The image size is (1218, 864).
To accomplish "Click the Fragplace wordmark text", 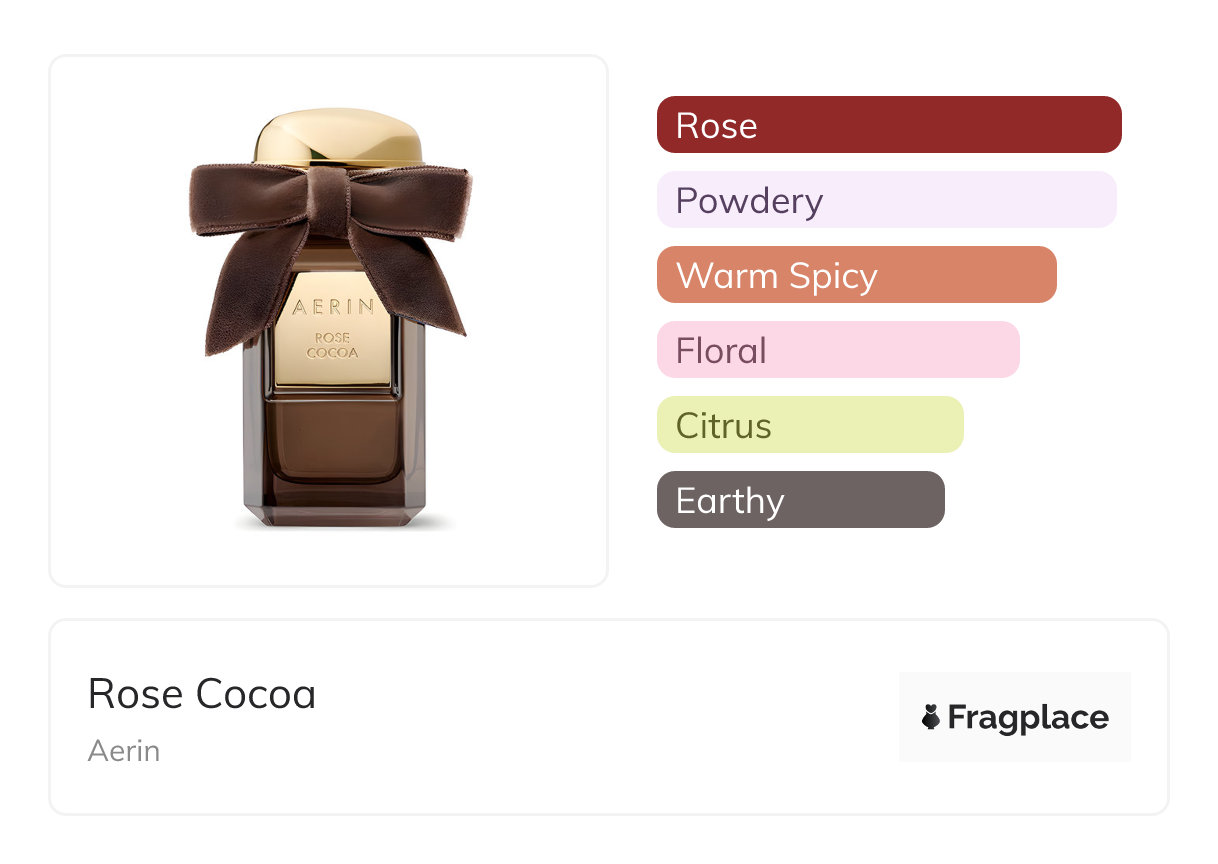I will click(1027, 717).
